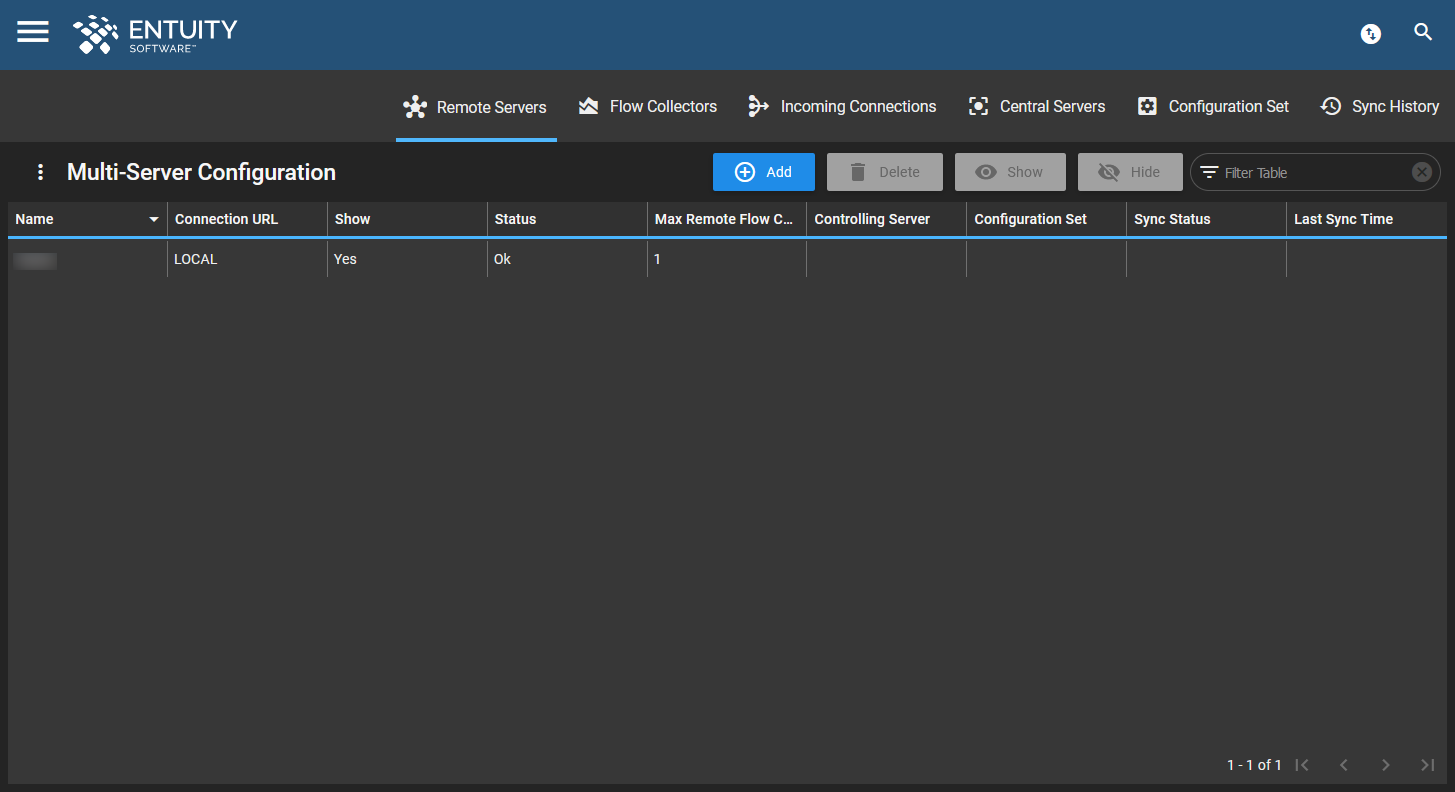The image size is (1455, 792).
Task: Clear the Filter Table field
Action: [1422, 172]
